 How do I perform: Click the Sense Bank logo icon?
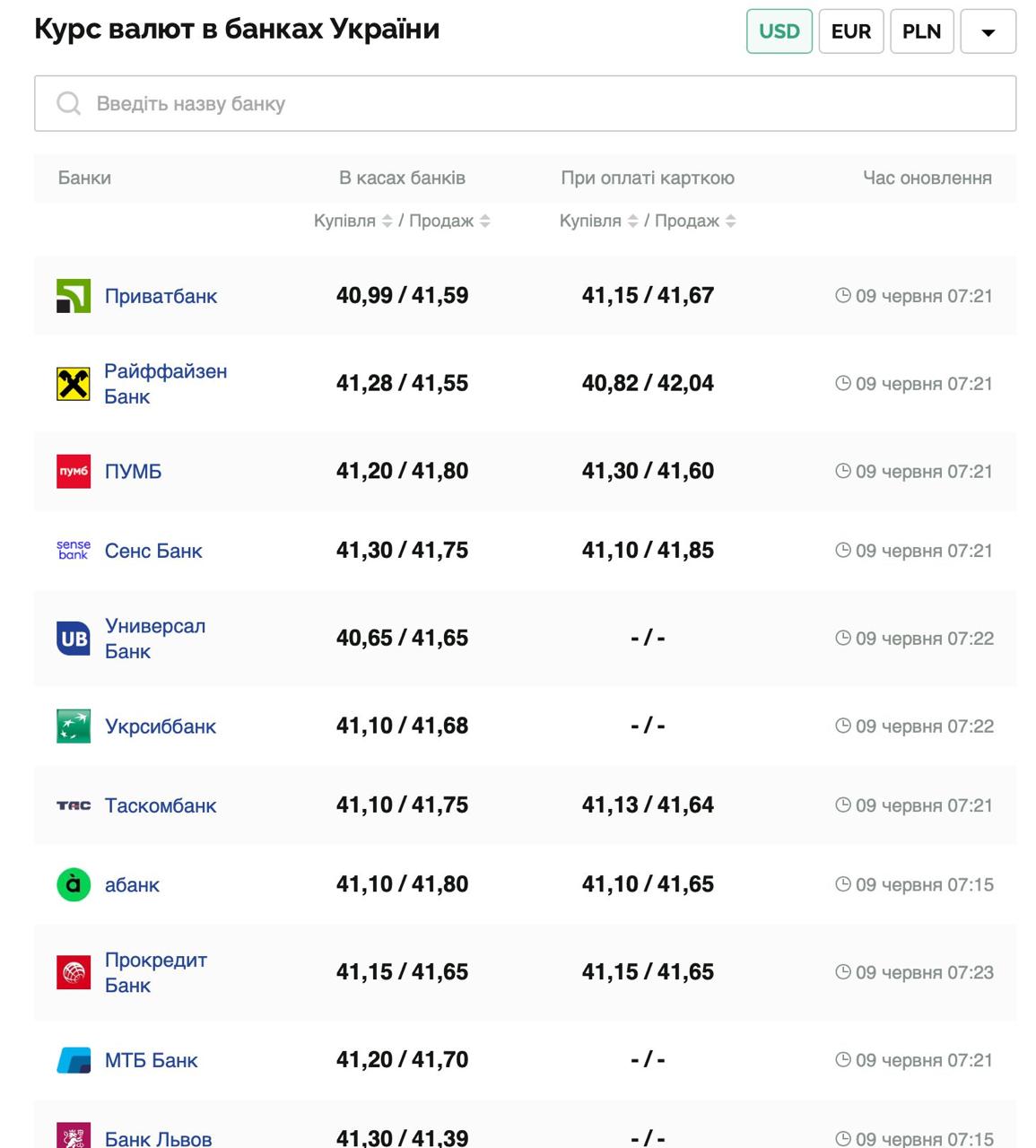point(74,550)
